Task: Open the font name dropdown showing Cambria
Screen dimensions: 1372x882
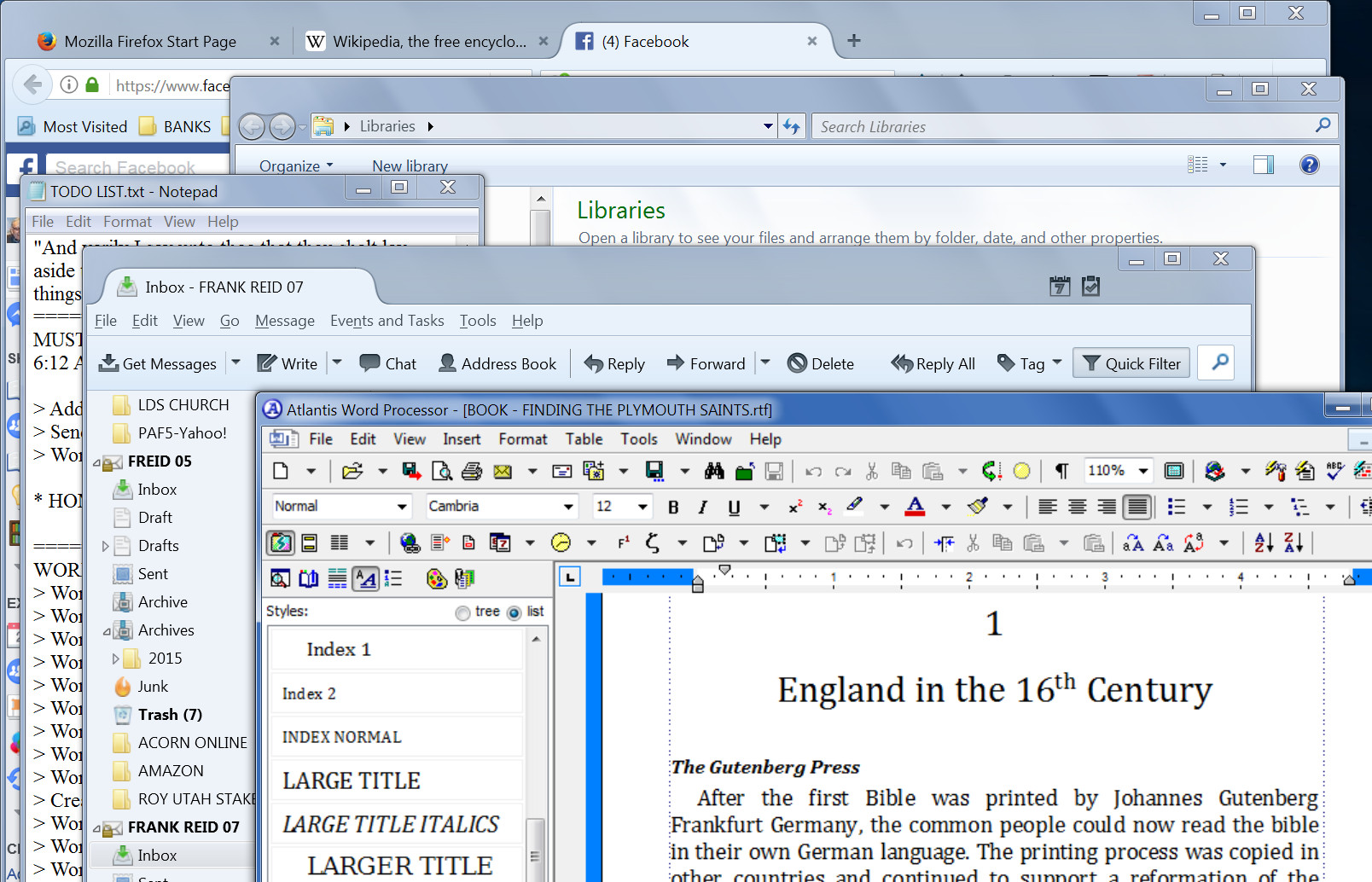Action: click(568, 507)
